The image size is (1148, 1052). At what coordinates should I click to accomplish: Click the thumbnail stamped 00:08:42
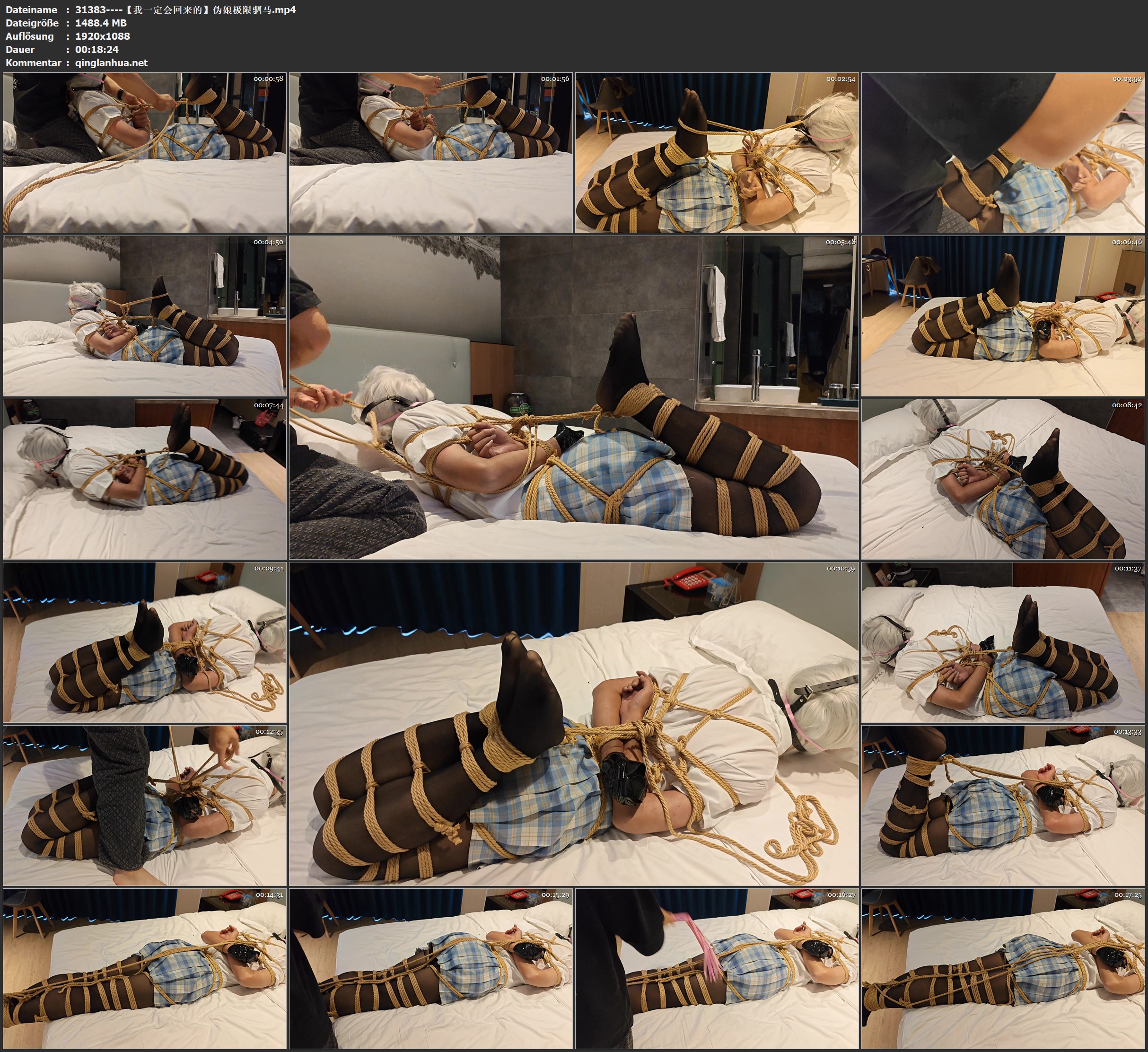pyautogui.click(x=1003, y=480)
